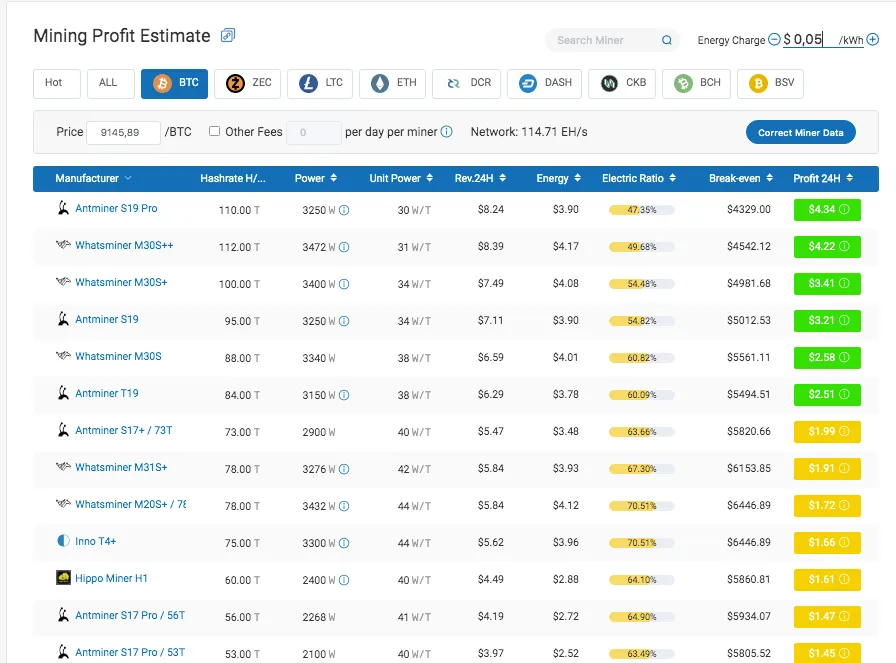
Task: Show power info for Whatsminer M30S++
Action: pyautogui.click(x=344, y=247)
